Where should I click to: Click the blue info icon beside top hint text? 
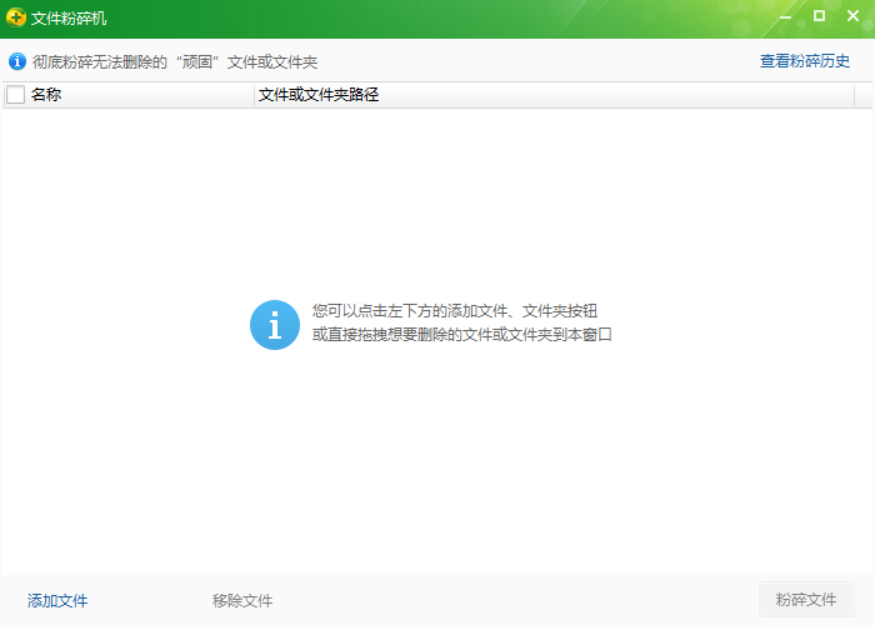point(15,60)
